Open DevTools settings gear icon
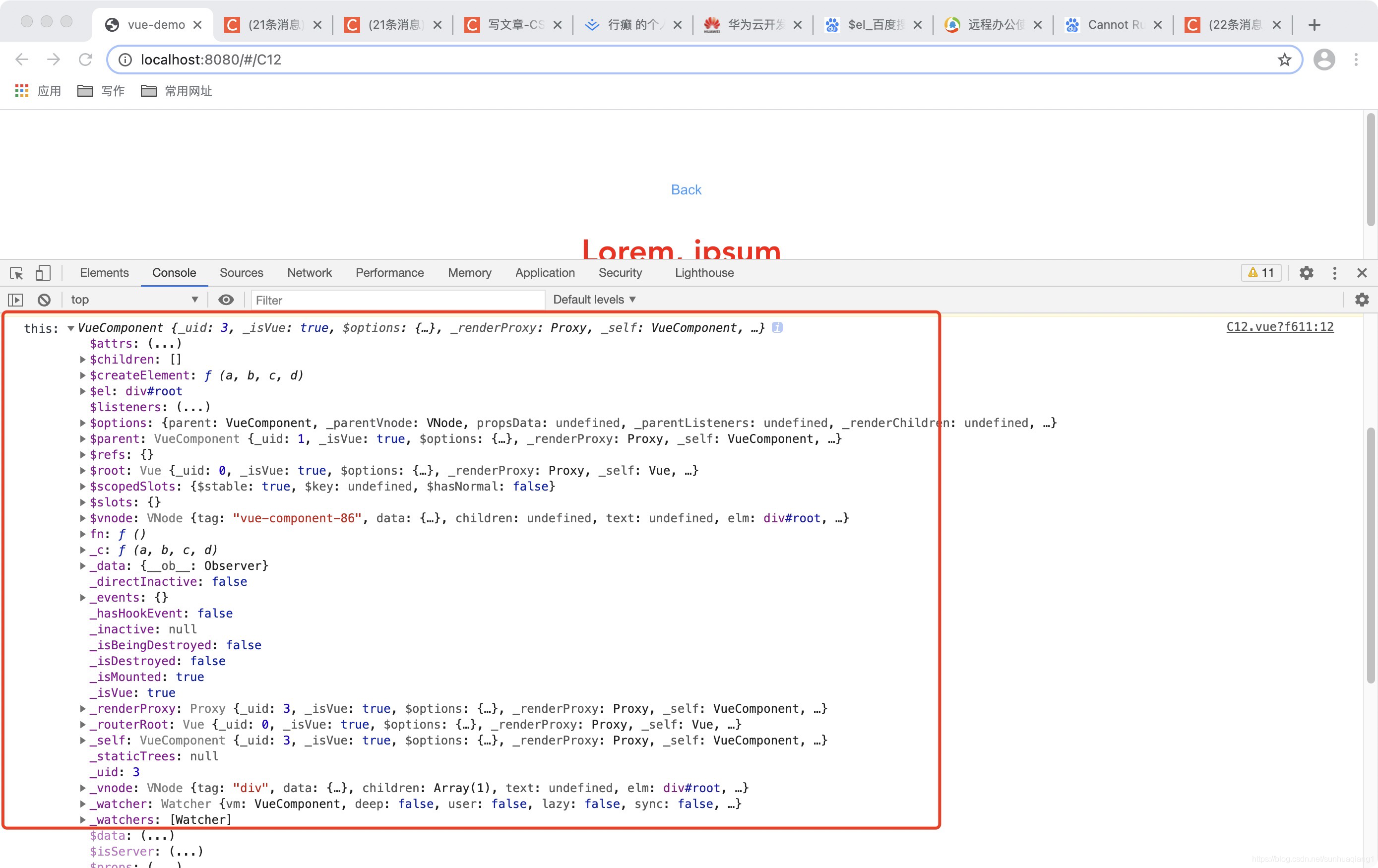Viewport: 1378px width, 868px height. [1306, 273]
